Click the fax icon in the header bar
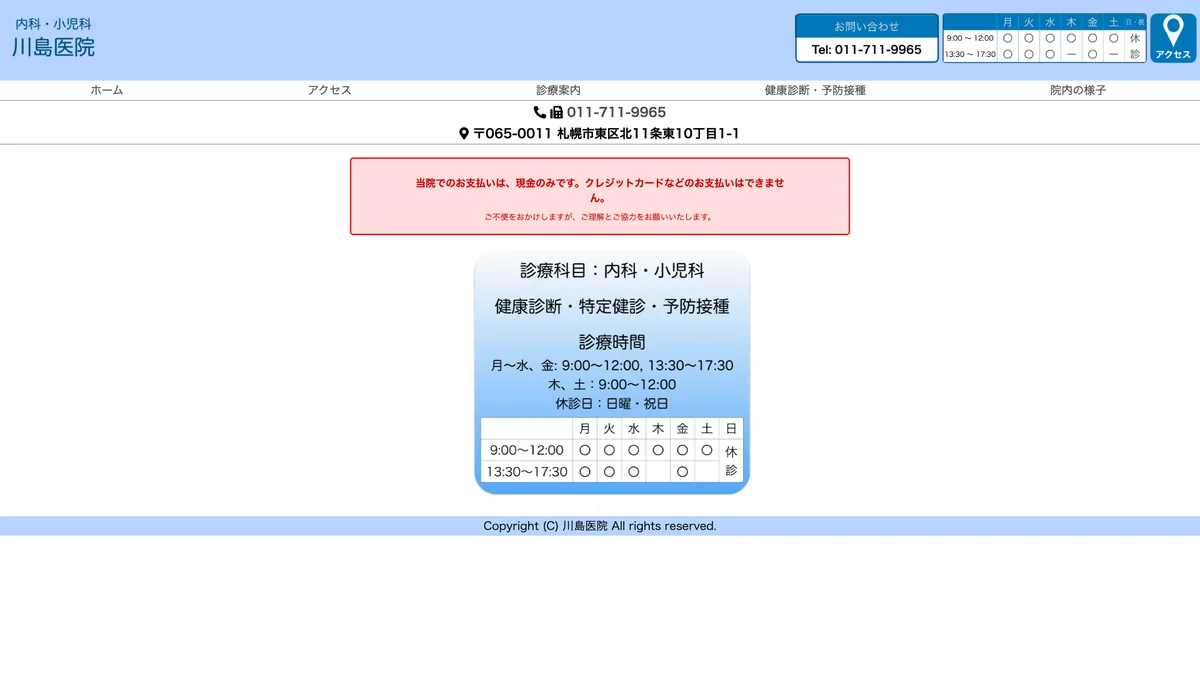The width and height of the screenshot is (1200, 675). 556,112
